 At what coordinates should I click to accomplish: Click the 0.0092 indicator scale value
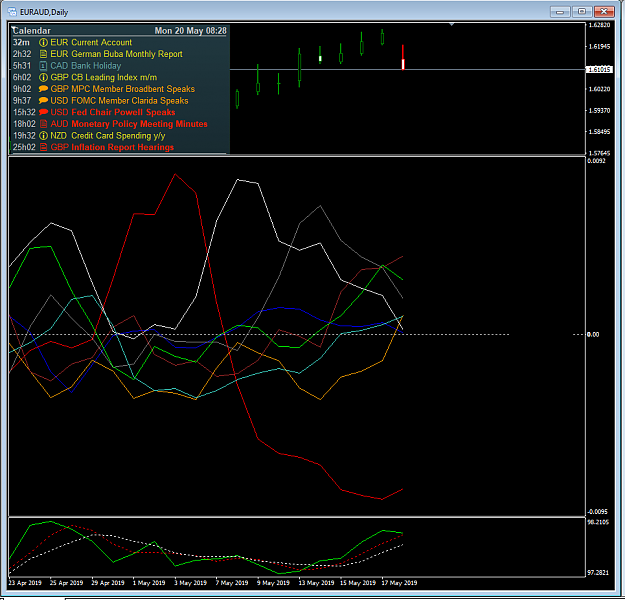tap(596, 161)
